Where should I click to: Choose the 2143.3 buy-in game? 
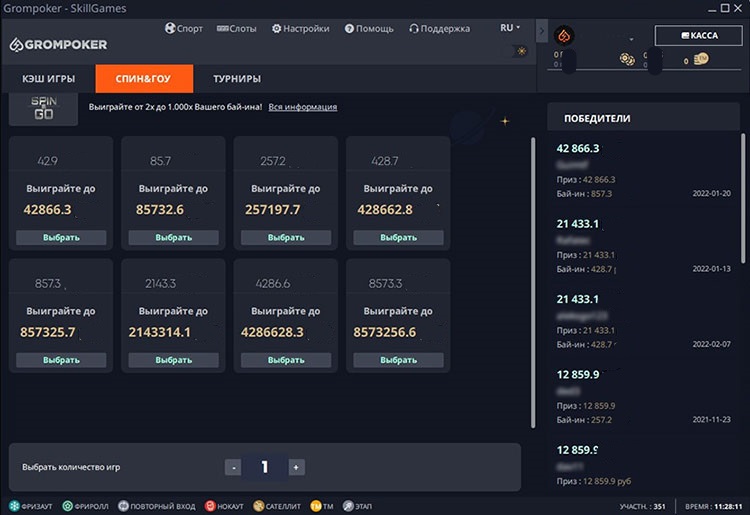(174, 360)
